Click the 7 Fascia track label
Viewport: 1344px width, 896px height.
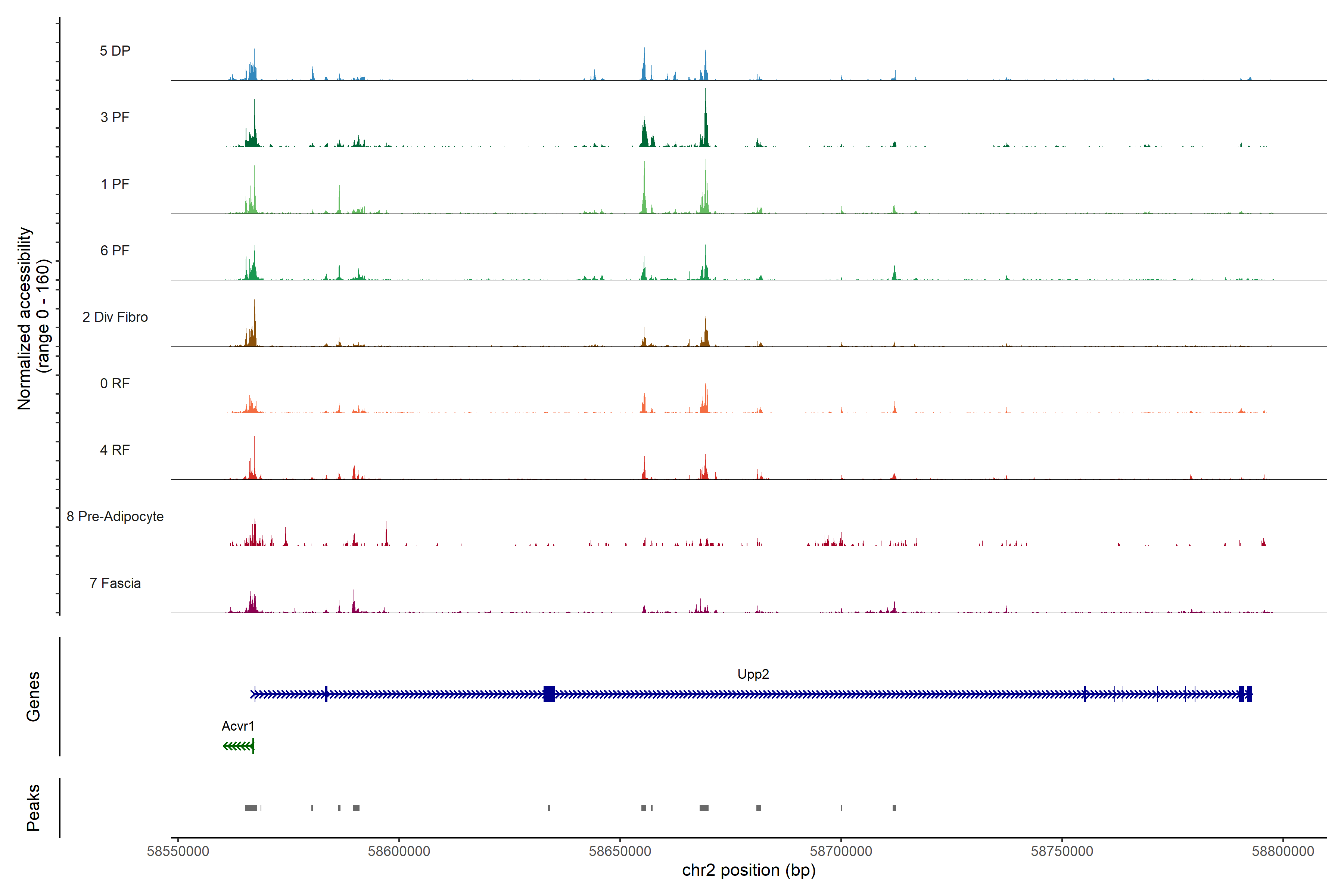(x=115, y=584)
